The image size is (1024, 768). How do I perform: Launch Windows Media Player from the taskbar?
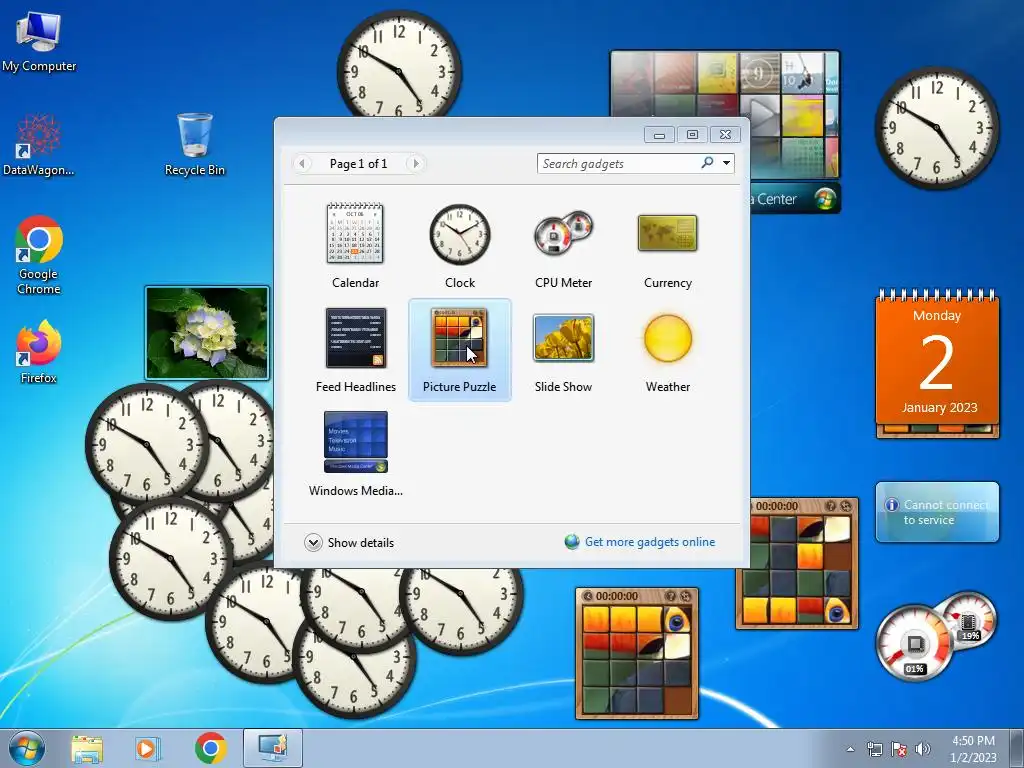148,748
